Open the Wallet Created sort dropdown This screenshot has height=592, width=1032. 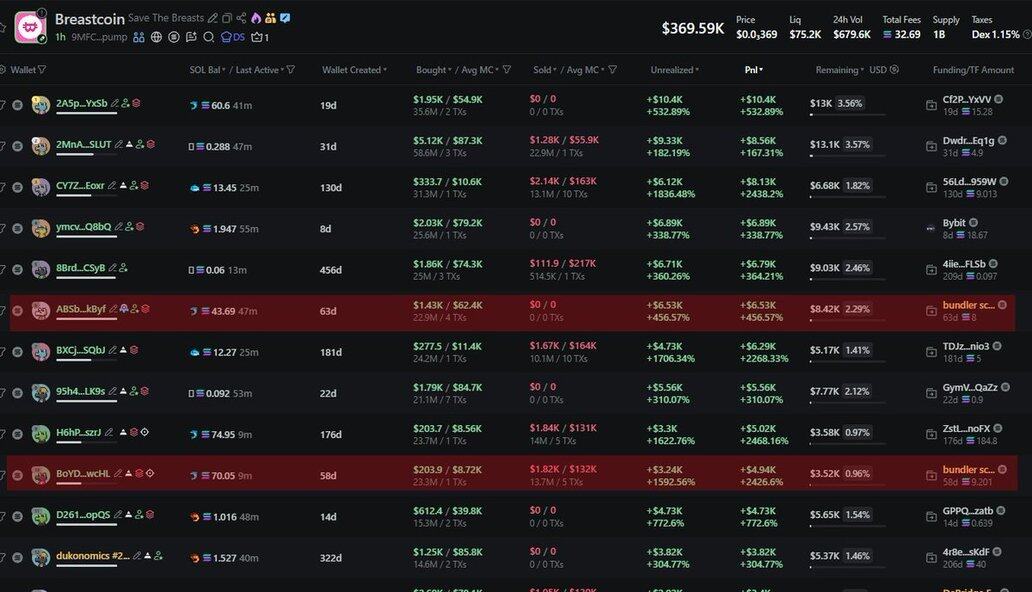point(354,70)
